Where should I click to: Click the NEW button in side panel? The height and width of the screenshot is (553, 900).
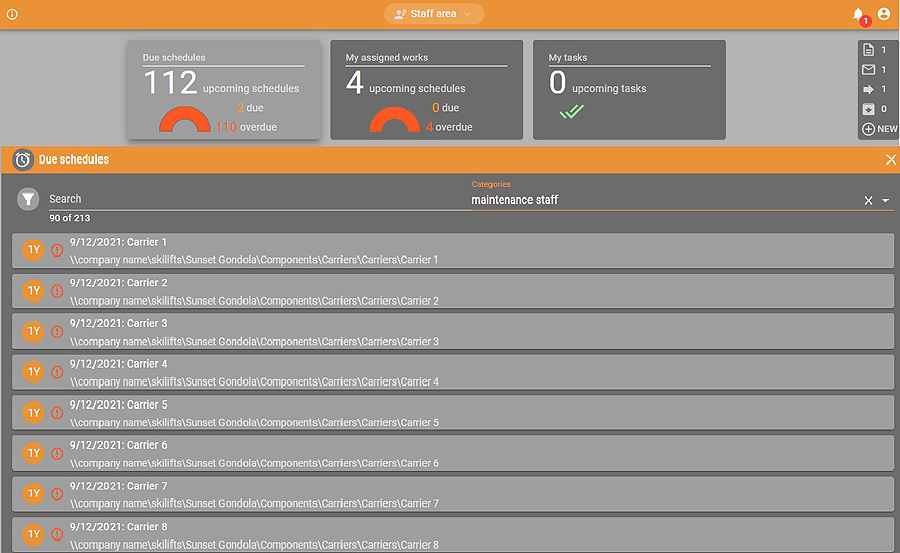tap(879, 129)
